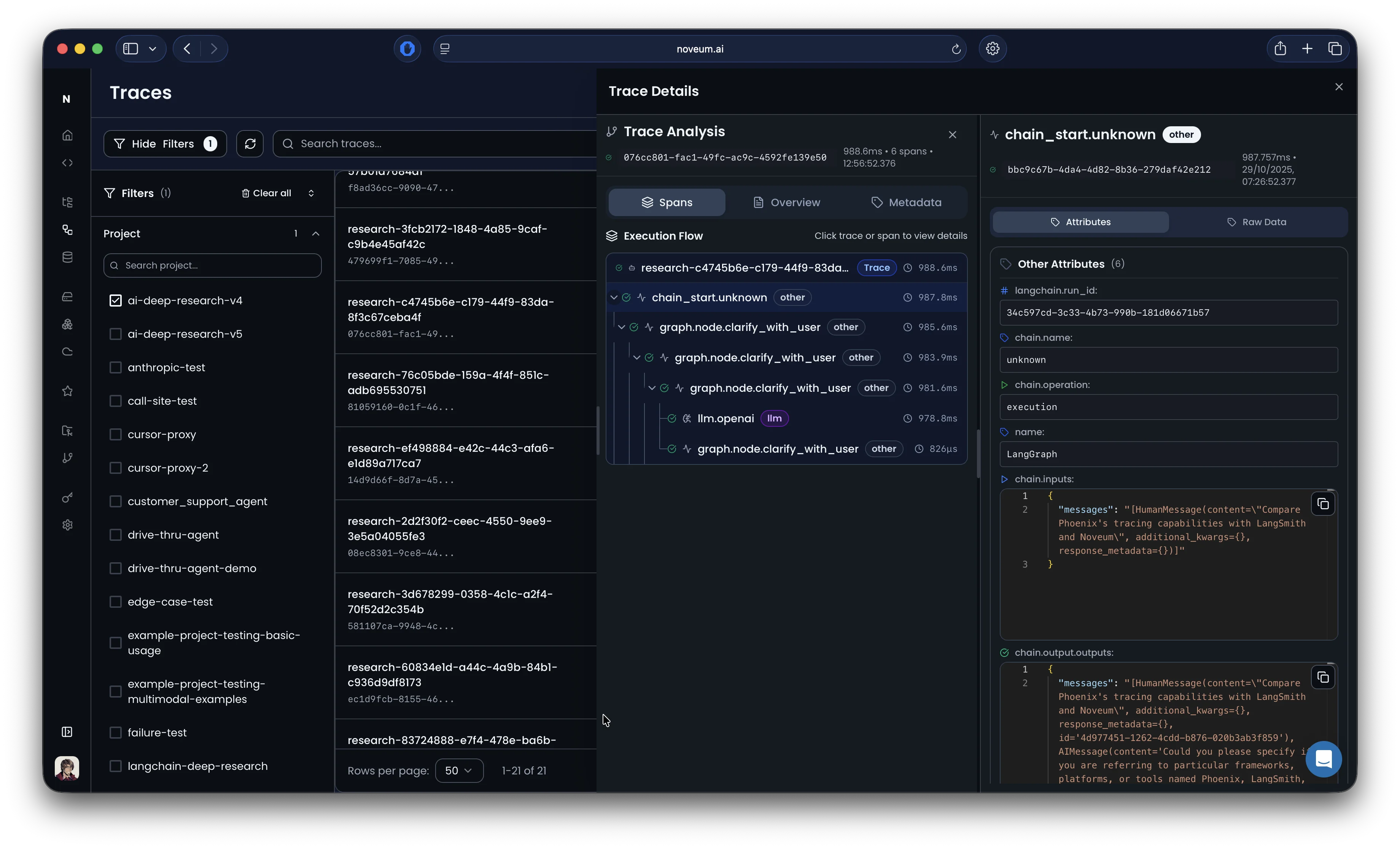Open browser share icon in toolbar
This screenshot has height=849, width=1400.
point(1279,49)
